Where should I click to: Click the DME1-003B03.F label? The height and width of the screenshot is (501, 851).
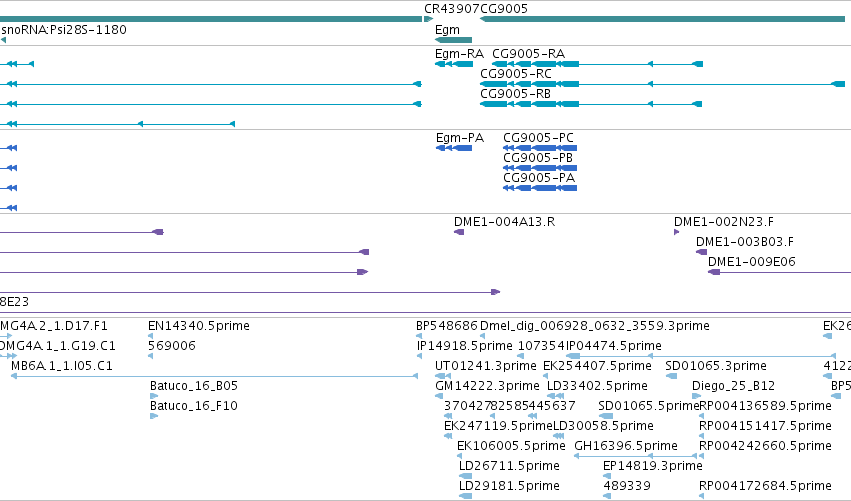[x=745, y=242]
